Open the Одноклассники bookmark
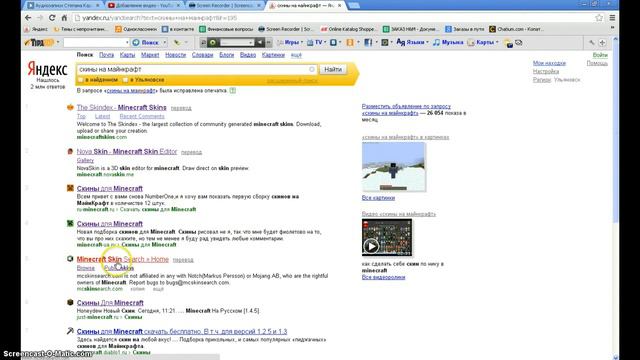The height and width of the screenshot is (360, 640). pyautogui.click(x=136, y=29)
